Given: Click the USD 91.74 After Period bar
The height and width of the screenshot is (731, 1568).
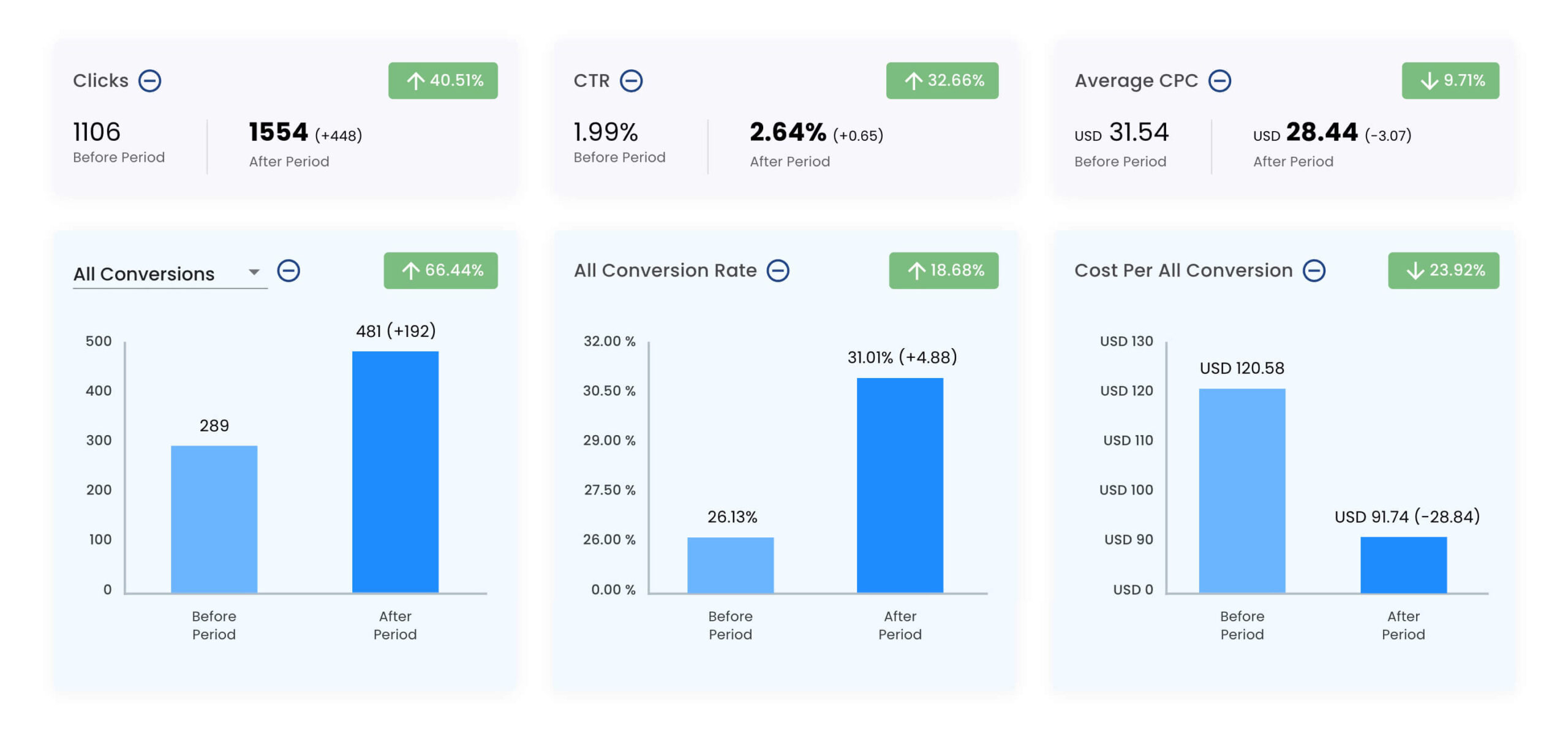Looking at the screenshot, I should pos(1403,564).
